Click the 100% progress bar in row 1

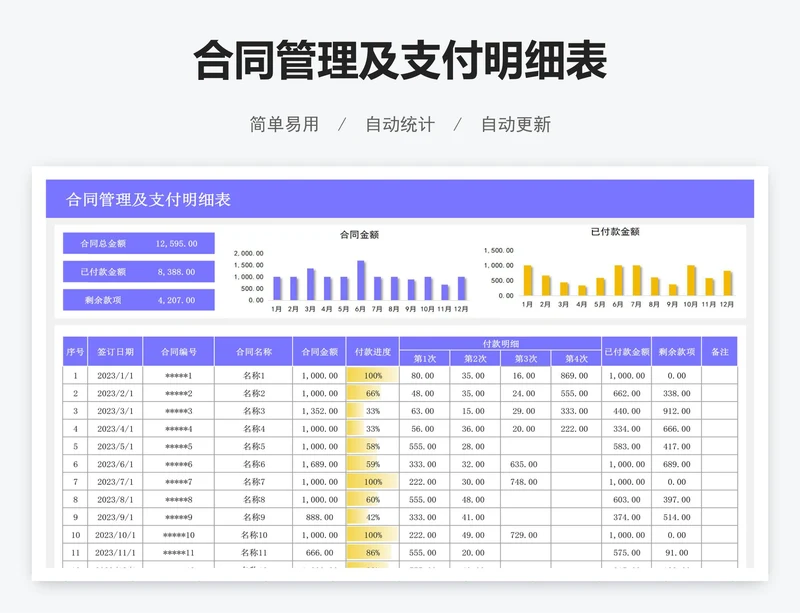[x=372, y=376]
